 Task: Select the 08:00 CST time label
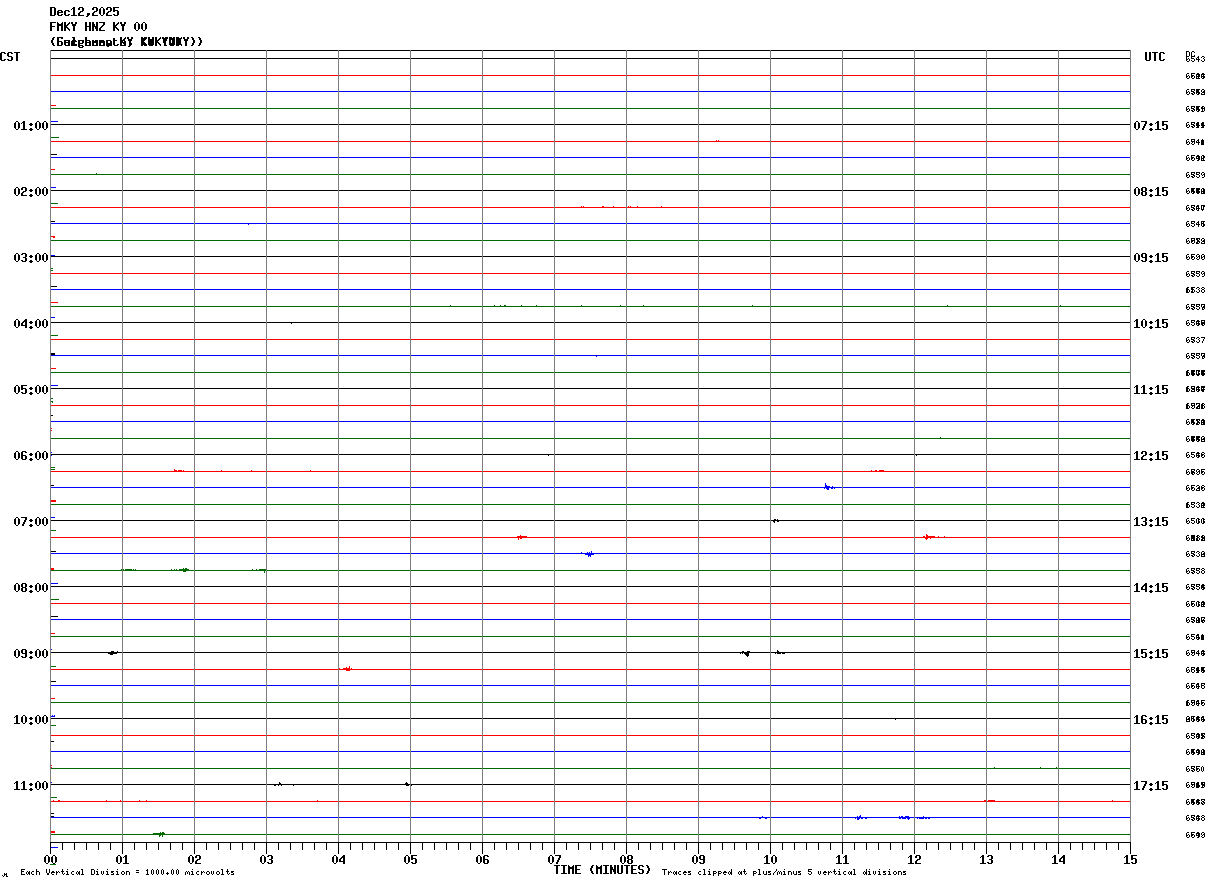tap(31, 588)
